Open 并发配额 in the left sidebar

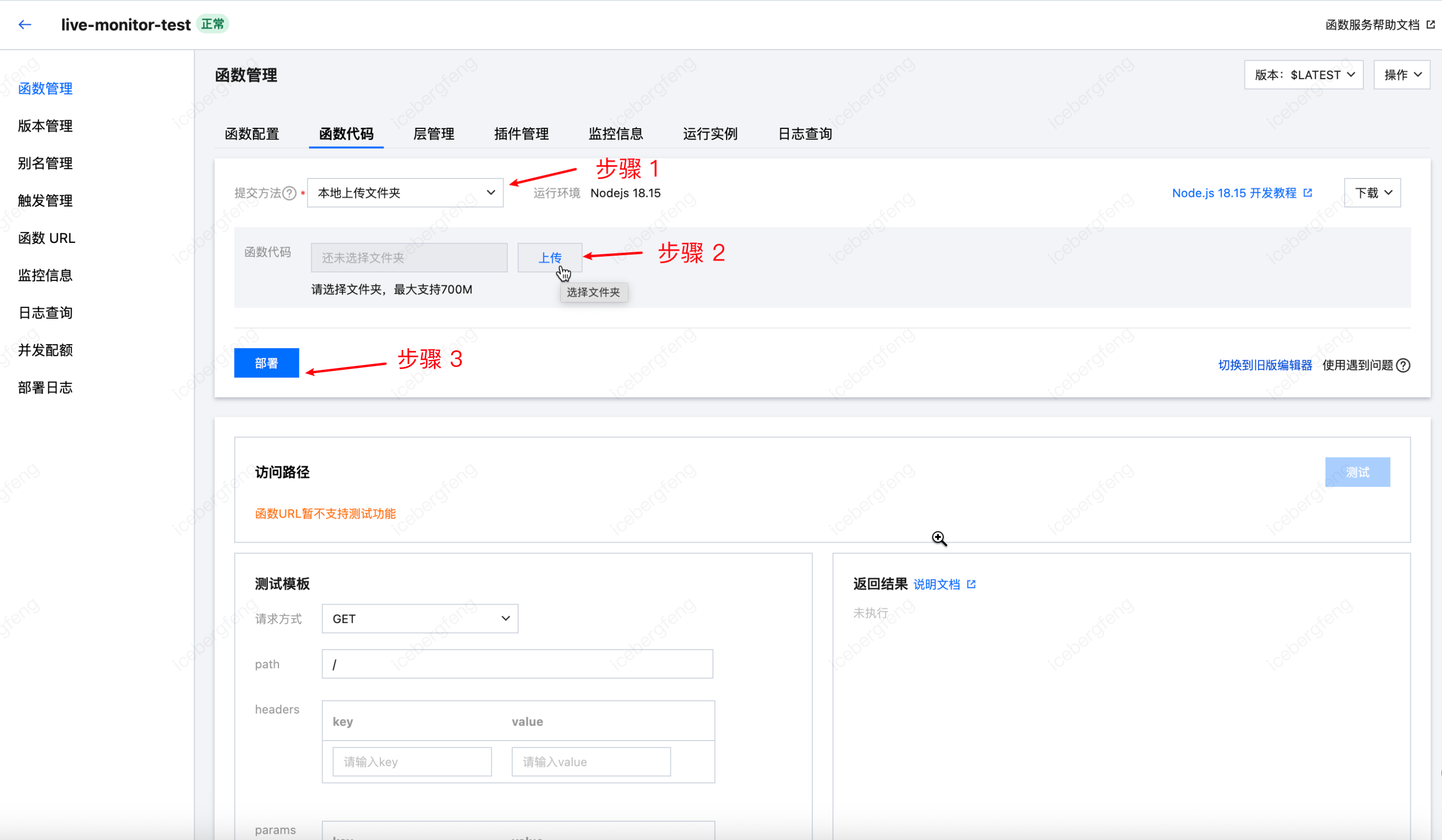point(45,350)
